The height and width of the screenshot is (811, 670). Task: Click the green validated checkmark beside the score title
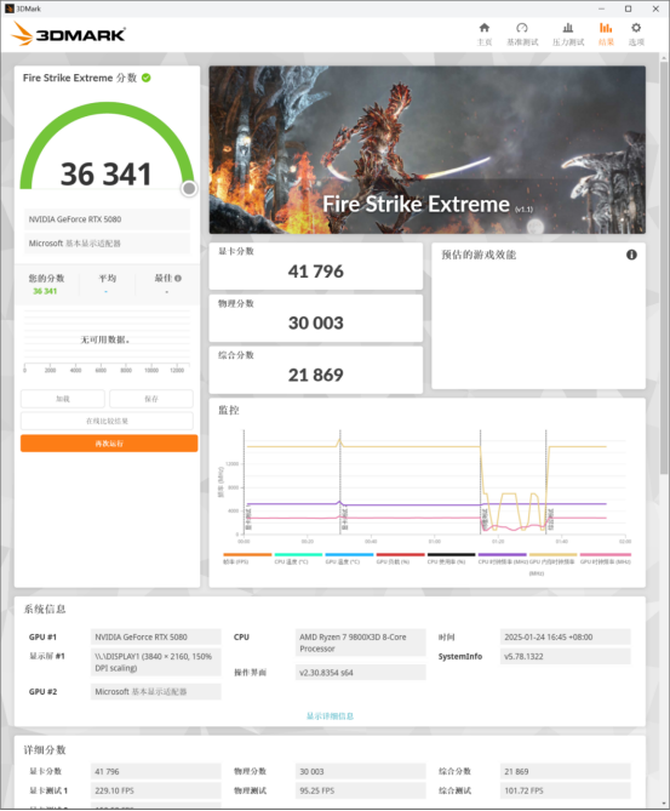tap(146, 78)
